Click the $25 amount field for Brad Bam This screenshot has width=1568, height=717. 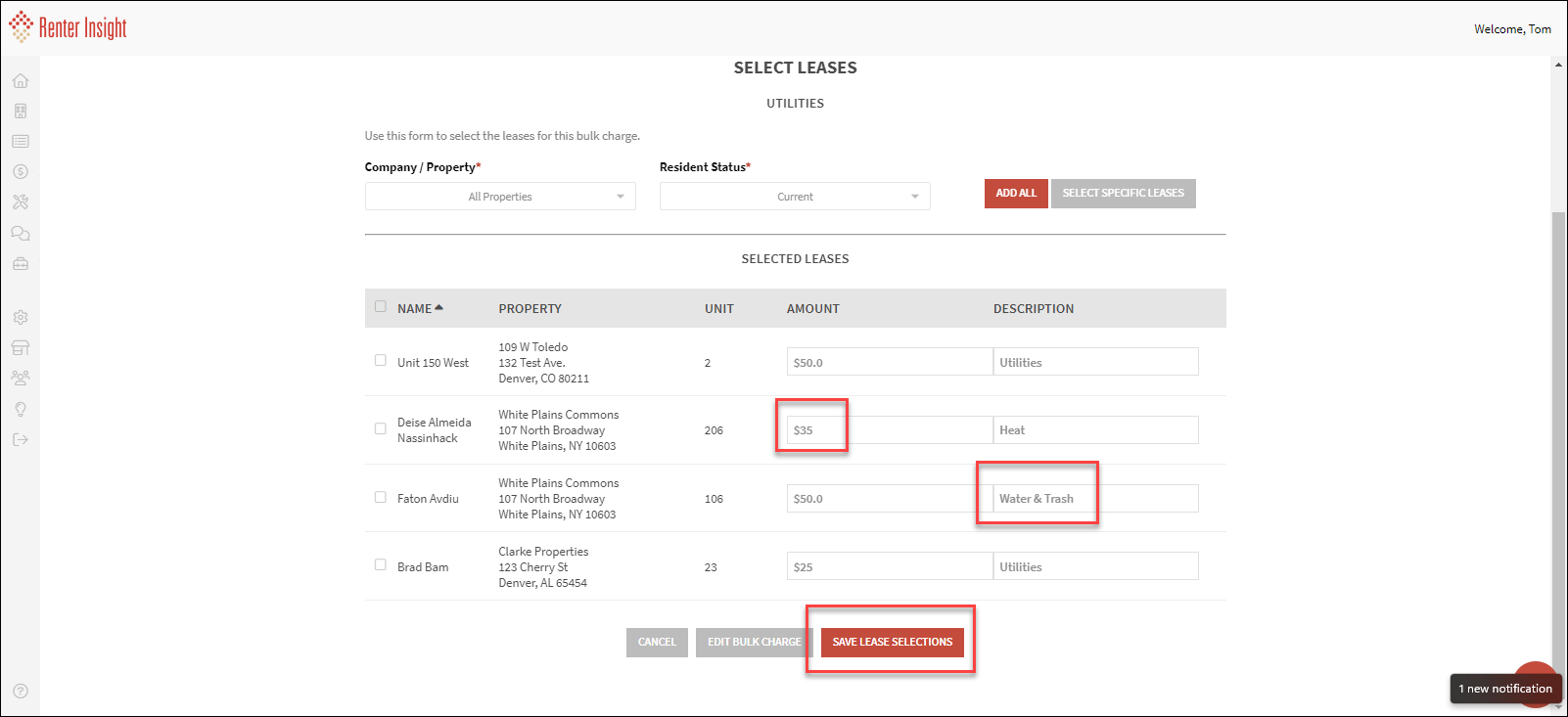pos(890,566)
